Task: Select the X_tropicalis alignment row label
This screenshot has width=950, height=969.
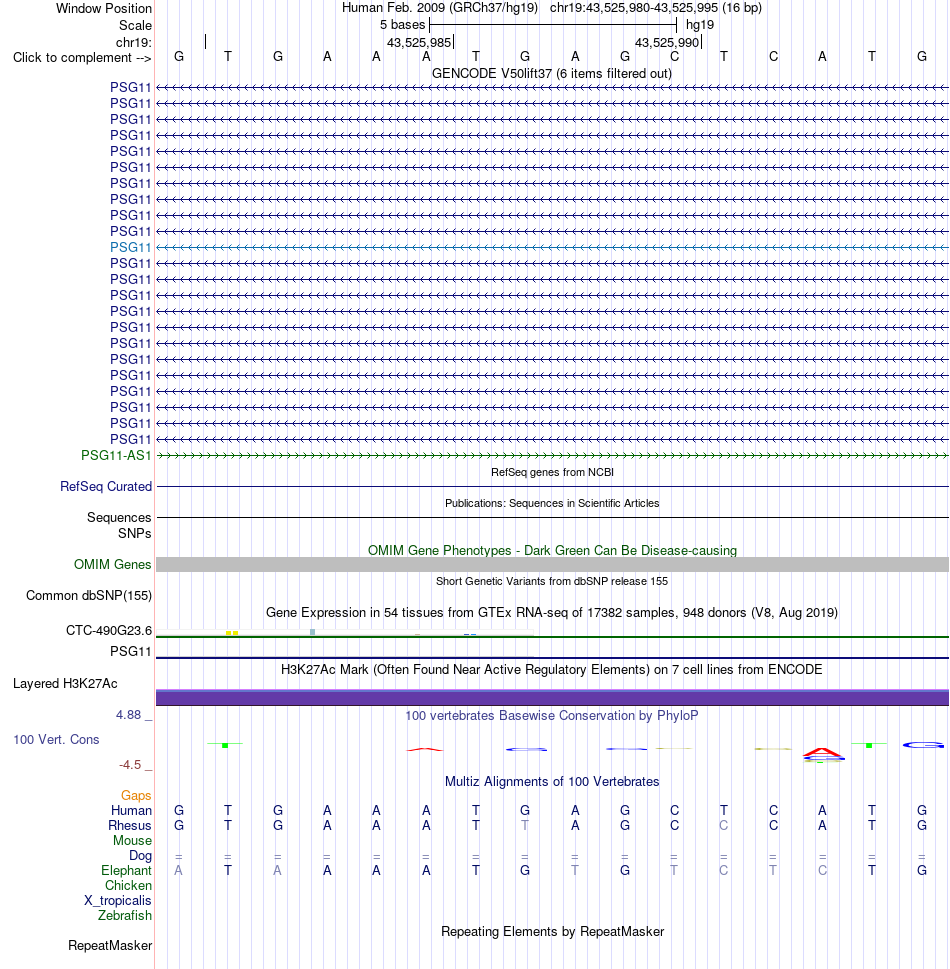Action: (117, 900)
